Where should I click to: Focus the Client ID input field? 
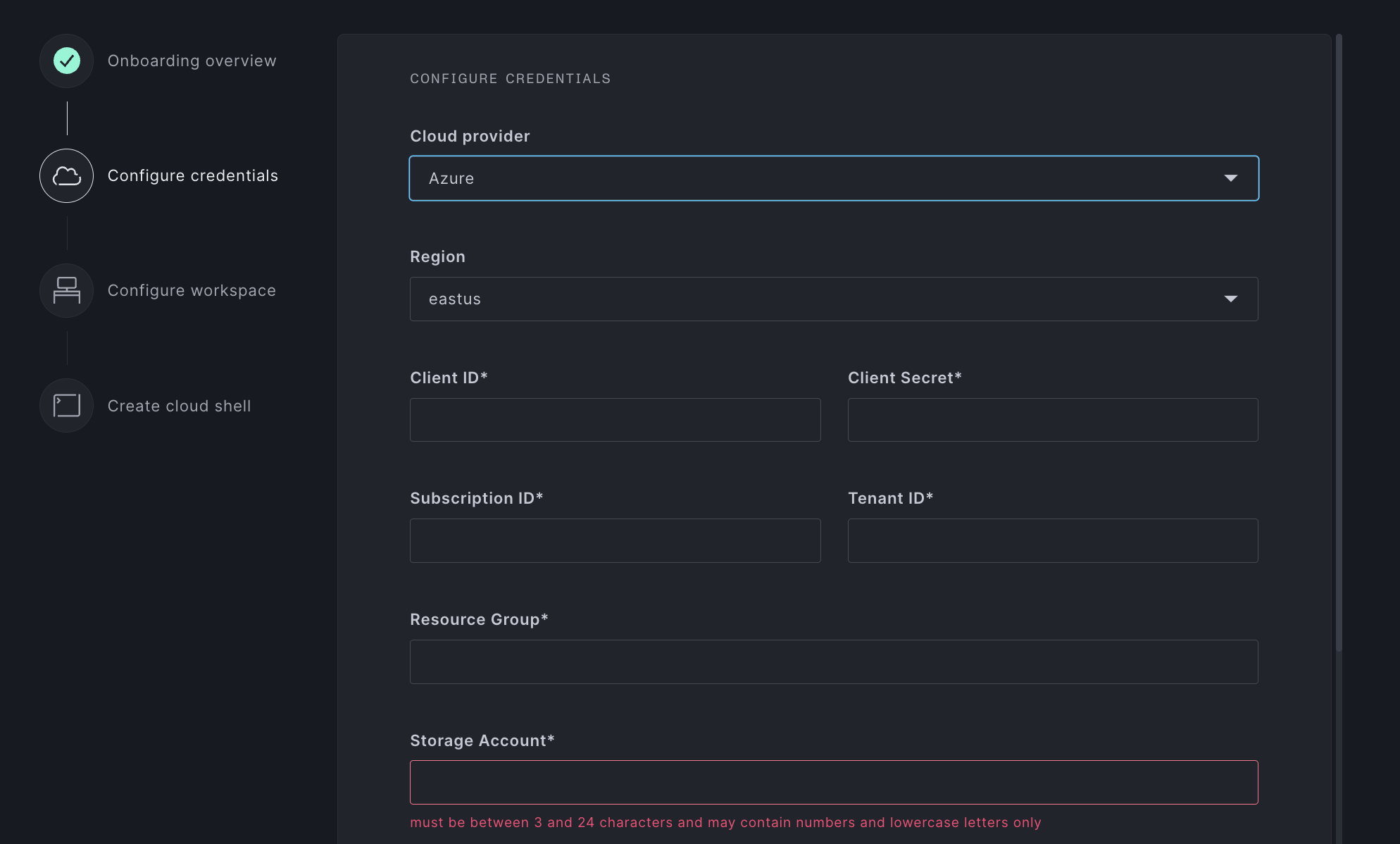[x=615, y=420]
